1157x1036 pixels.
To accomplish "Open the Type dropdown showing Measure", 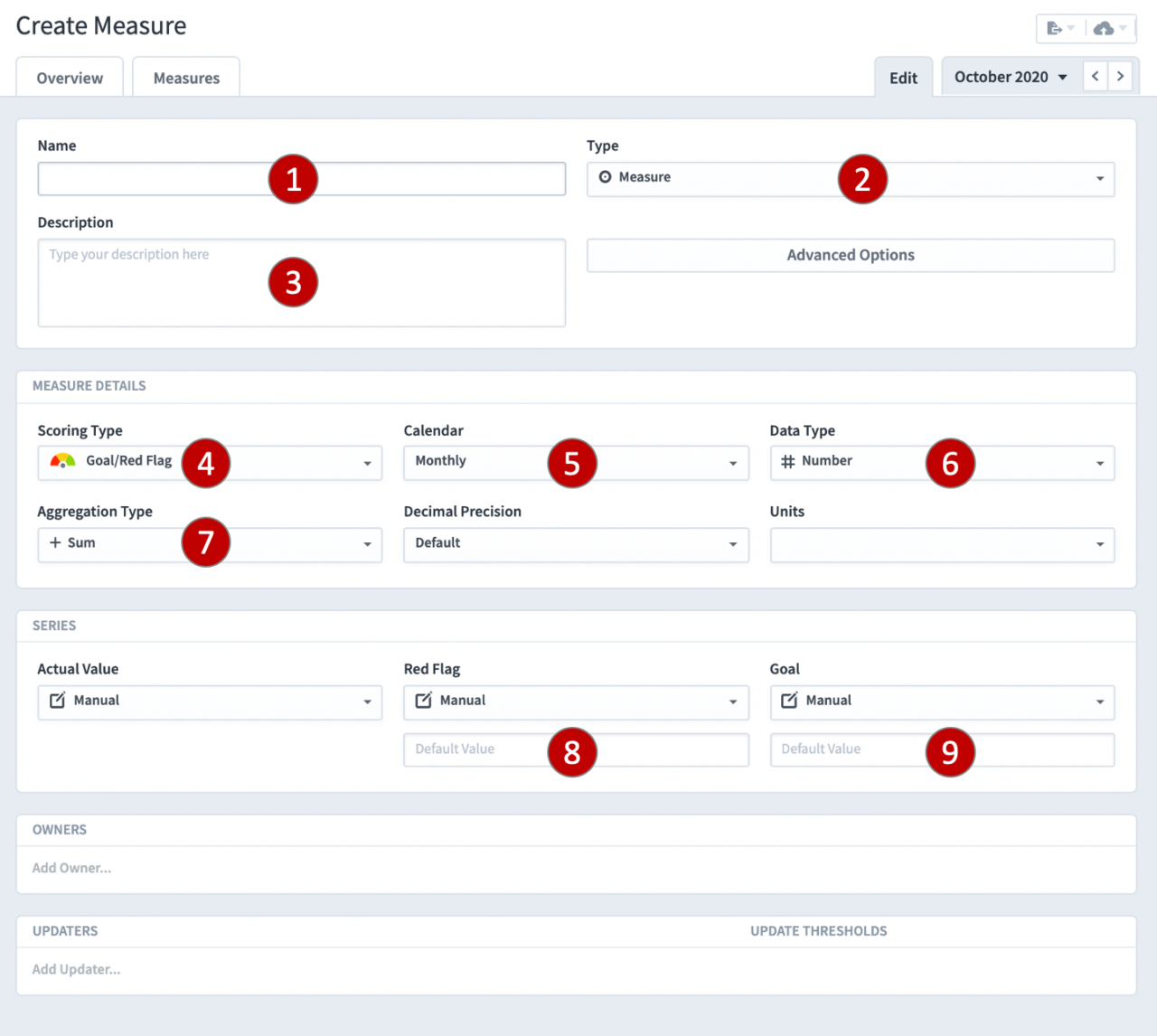I will (x=1099, y=179).
